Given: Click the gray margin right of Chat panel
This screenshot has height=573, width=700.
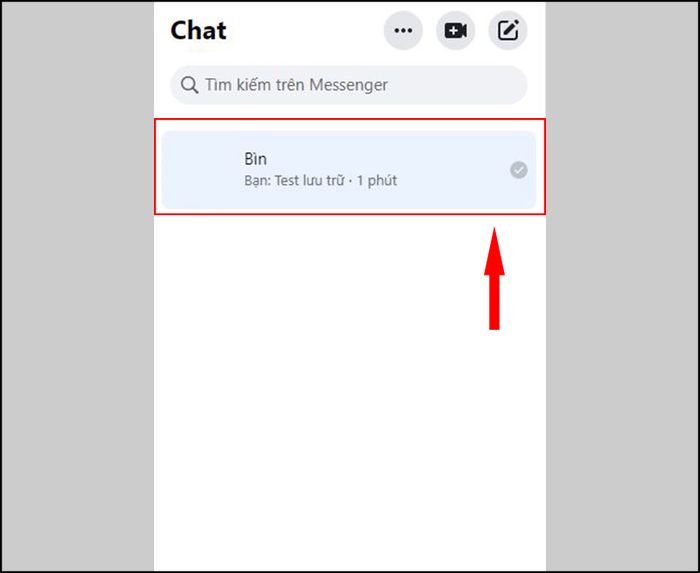Looking at the screenshot, I should click(622, 286).
